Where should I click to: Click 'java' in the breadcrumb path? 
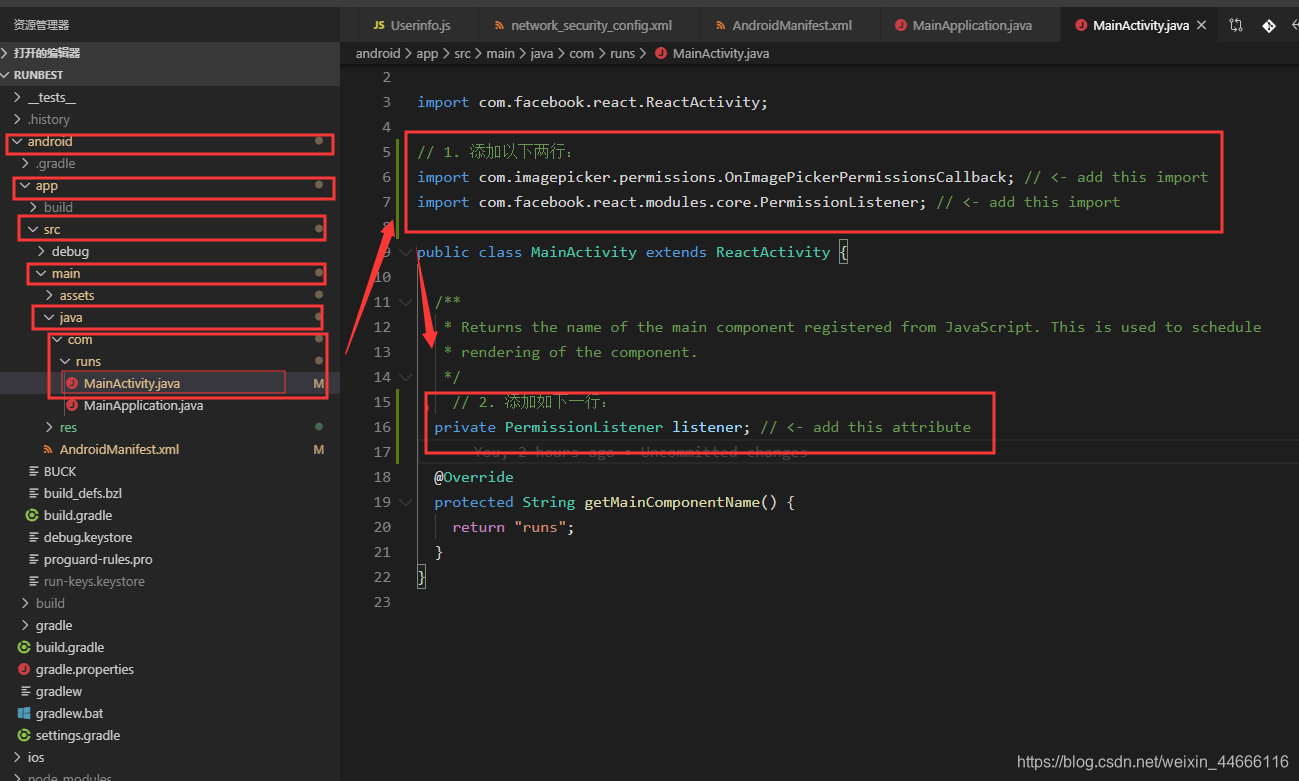tap(542, 53)
